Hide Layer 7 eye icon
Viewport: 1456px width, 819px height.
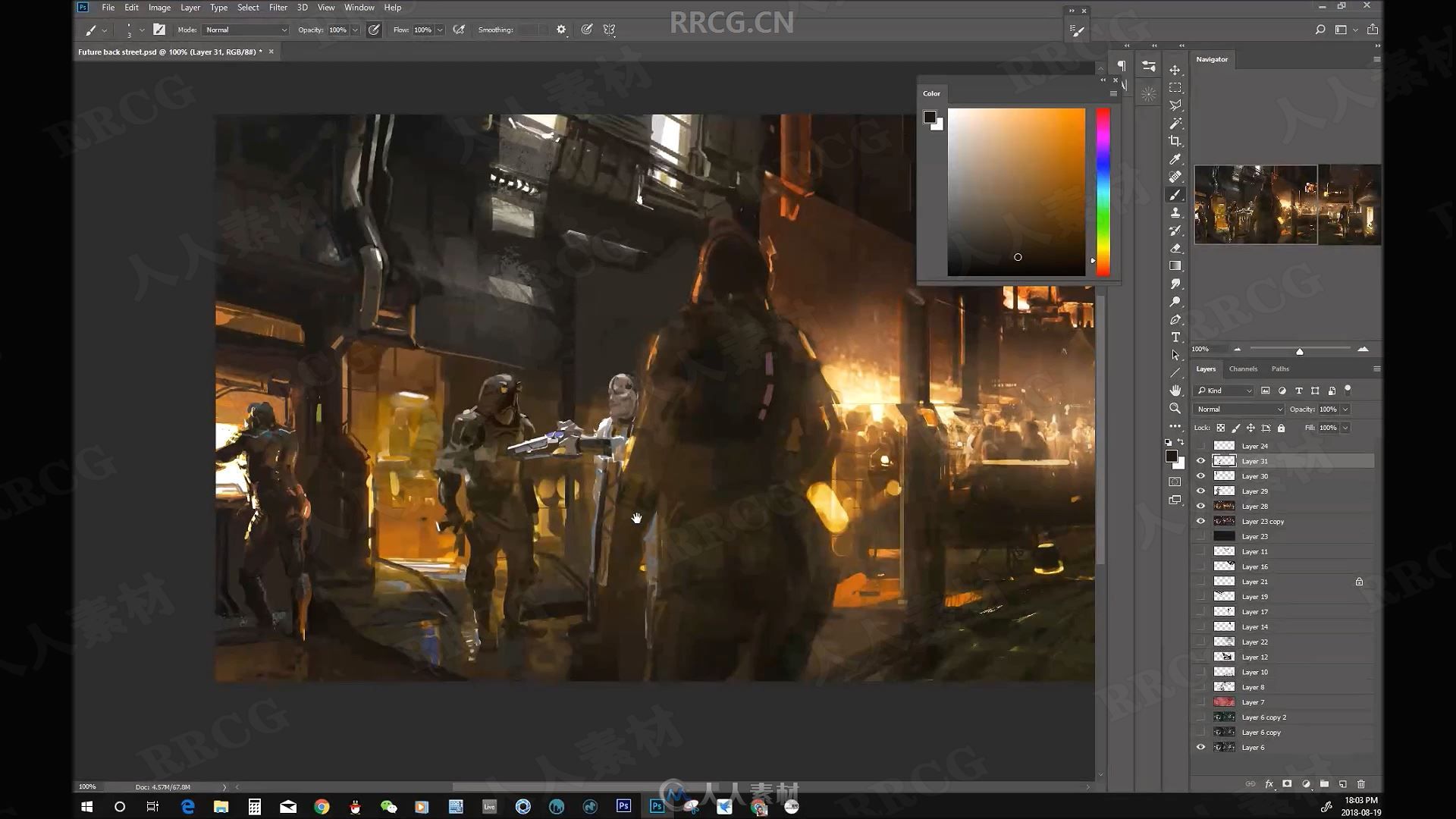click(1200, 702)
